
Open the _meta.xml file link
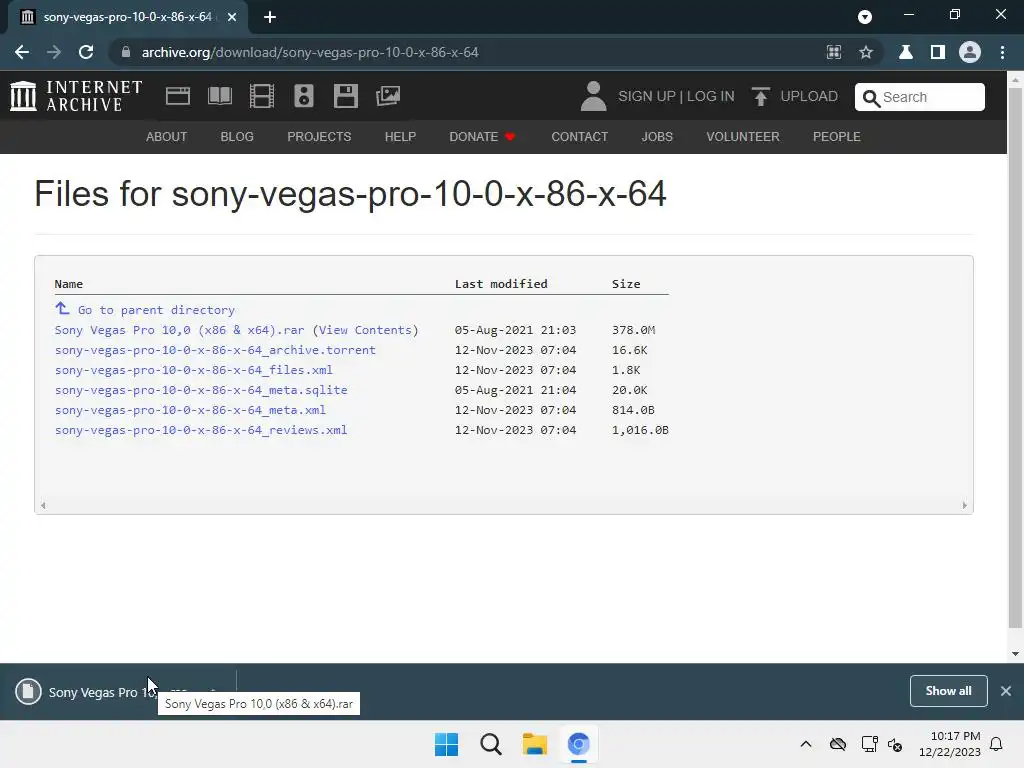click(x=190, y=410)
